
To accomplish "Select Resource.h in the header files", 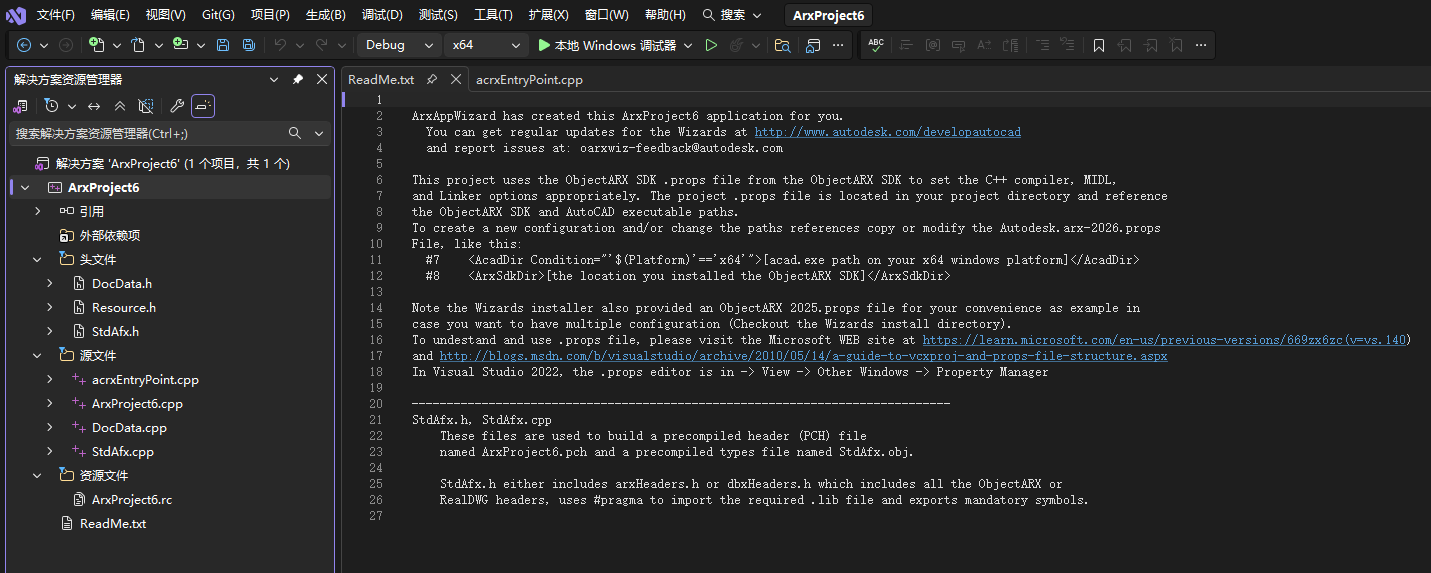I will click(124, 308).
